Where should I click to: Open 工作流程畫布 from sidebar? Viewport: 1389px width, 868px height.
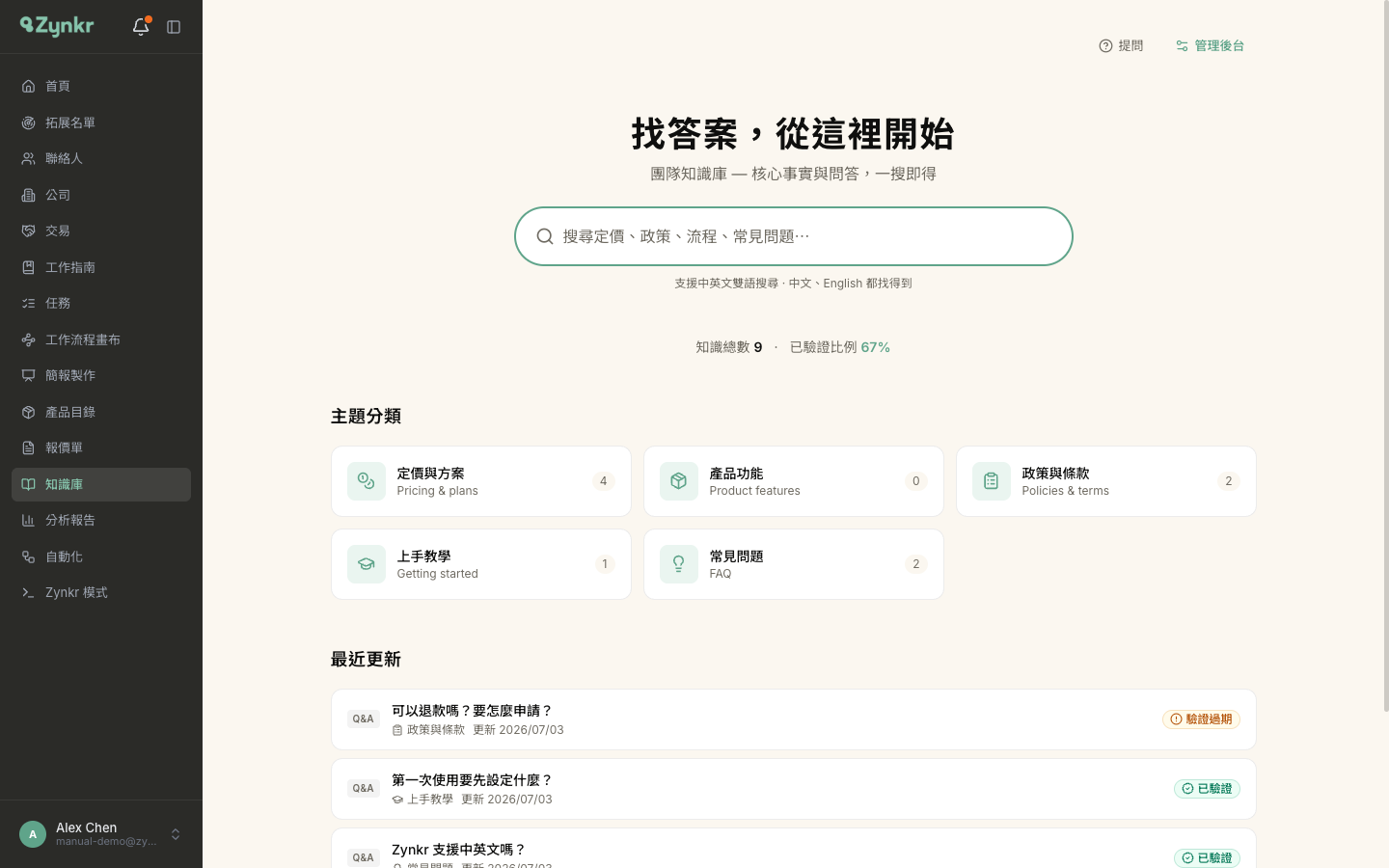(x=101, y=339)
